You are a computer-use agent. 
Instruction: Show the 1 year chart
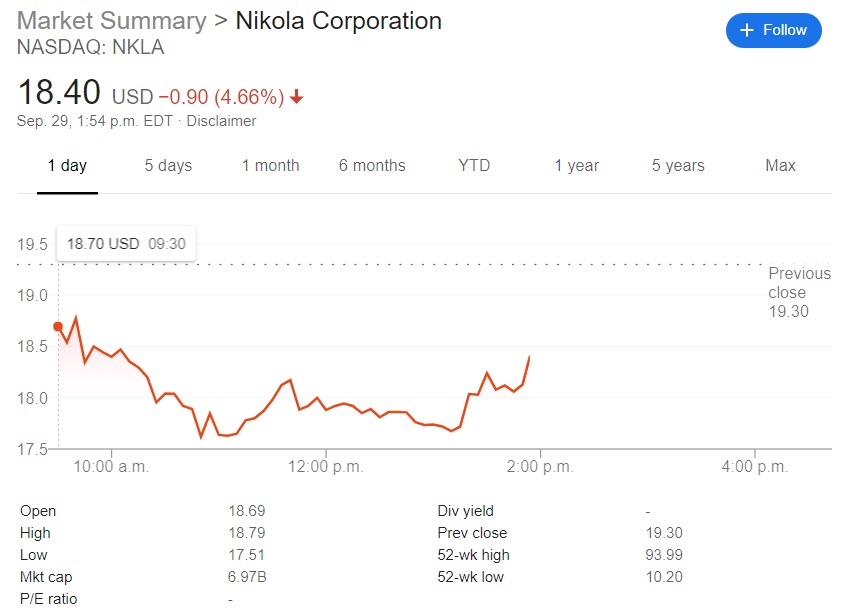577,166
